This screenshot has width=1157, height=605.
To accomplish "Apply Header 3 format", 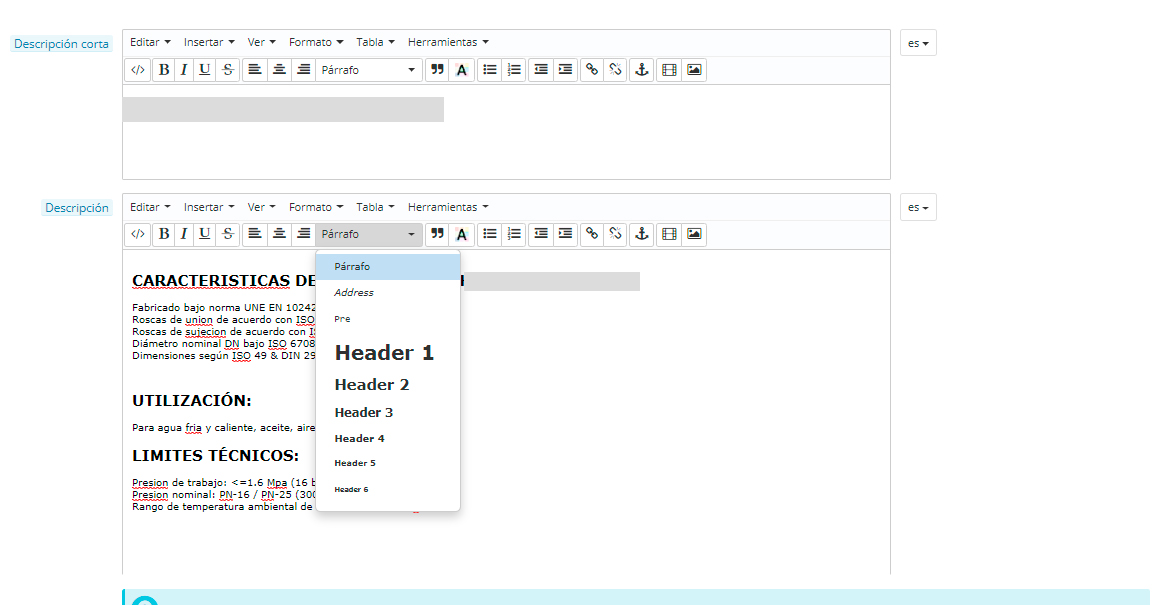I will 388,412.
